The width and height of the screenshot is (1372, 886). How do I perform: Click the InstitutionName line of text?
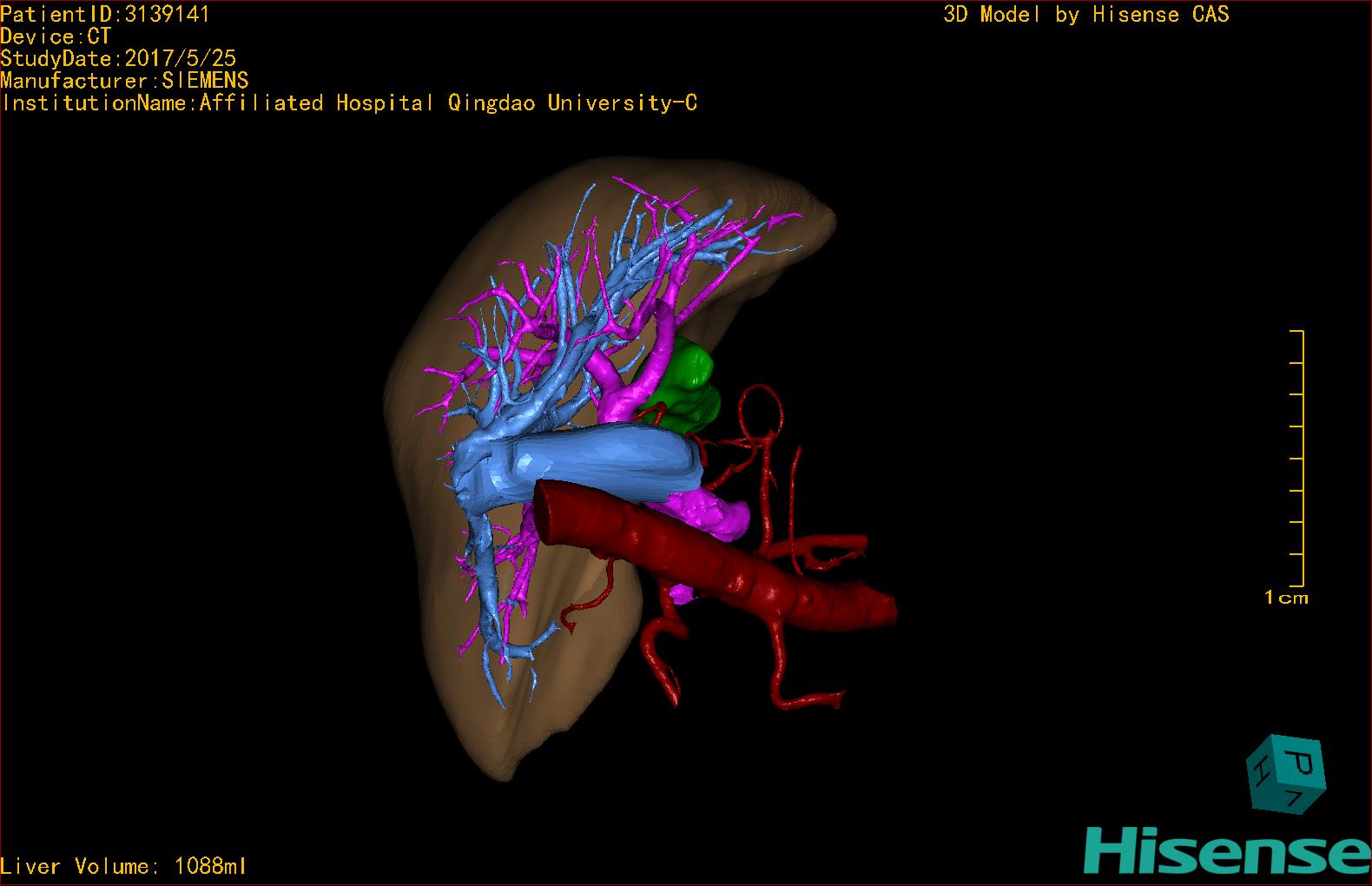(x=349, y=103)
